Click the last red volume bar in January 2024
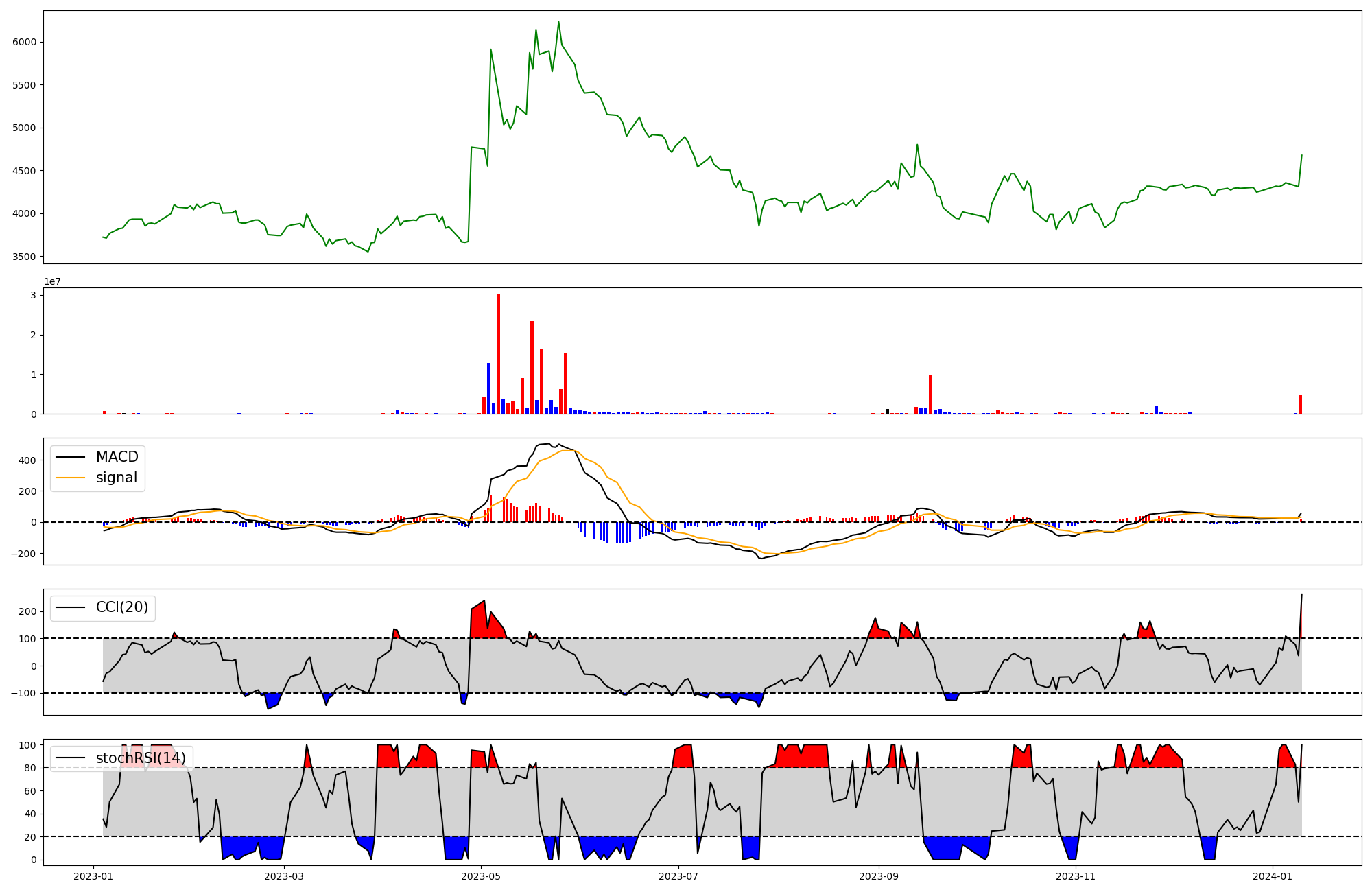 pyautogui.click(x=1300, y=404)
